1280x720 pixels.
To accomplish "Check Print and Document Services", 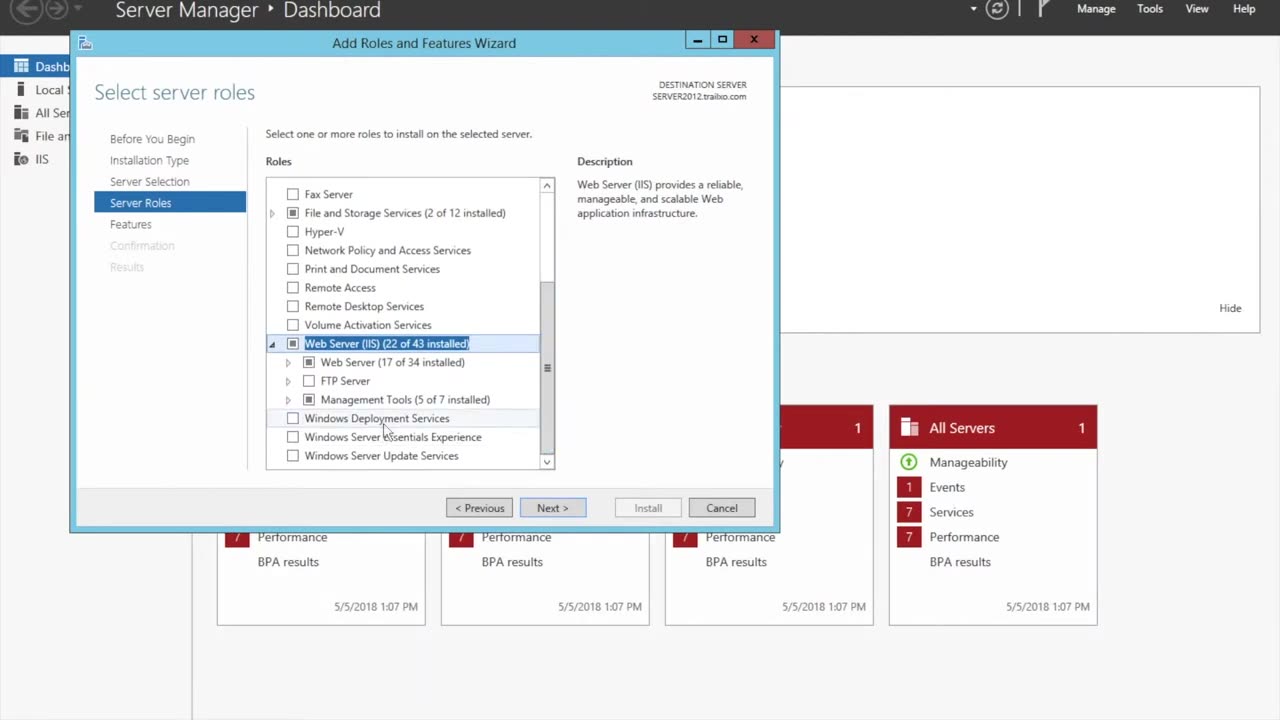I will coord(293,269).
